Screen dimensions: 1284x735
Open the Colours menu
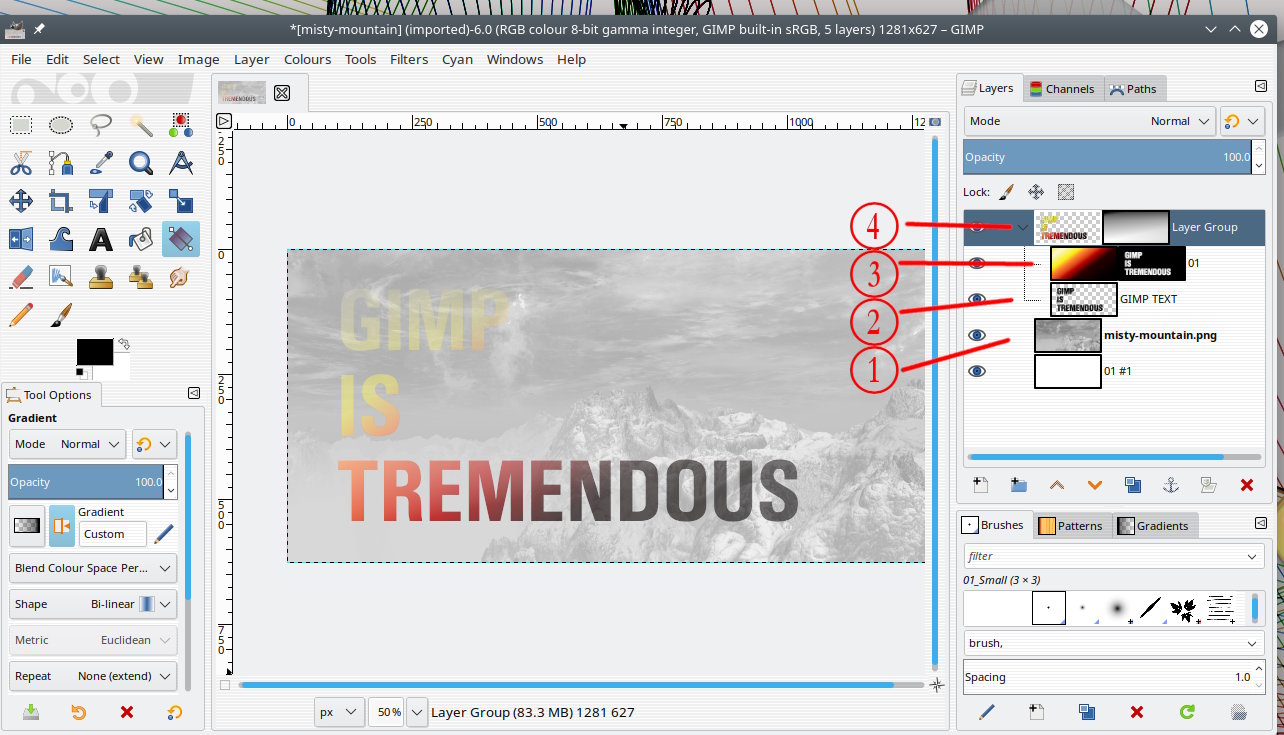point(307,59)
